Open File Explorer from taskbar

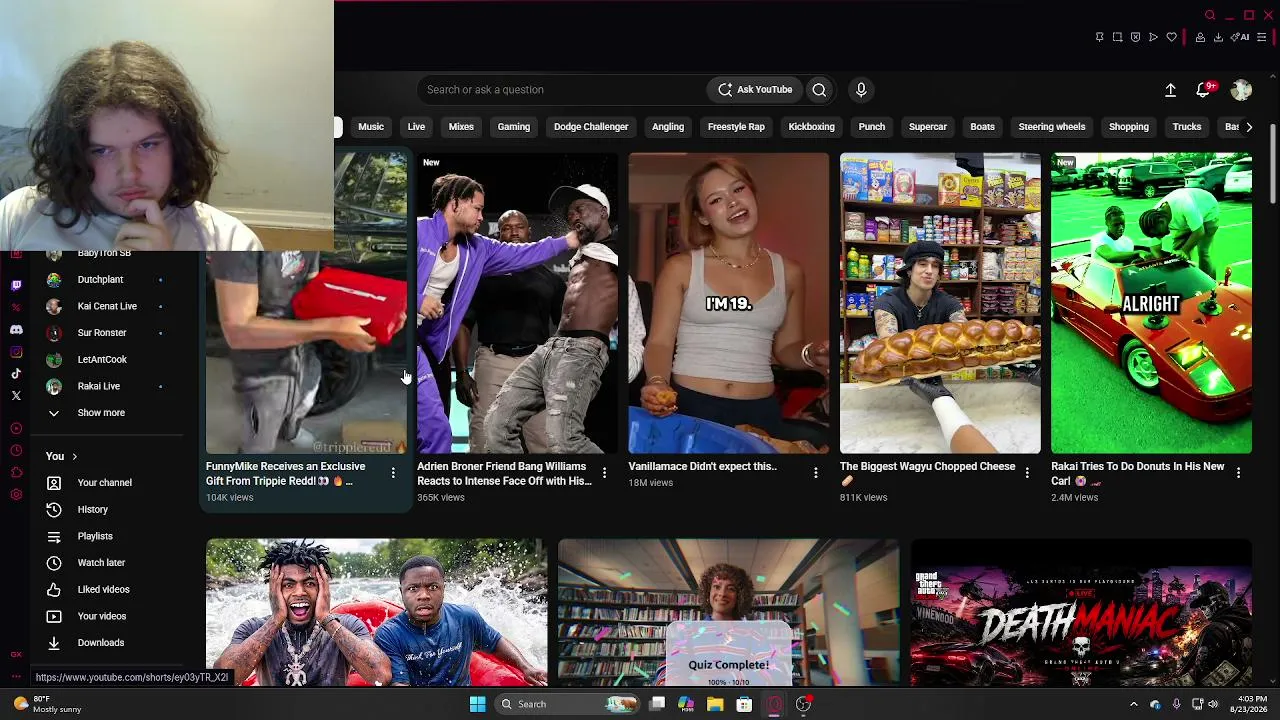coord(715,704)
